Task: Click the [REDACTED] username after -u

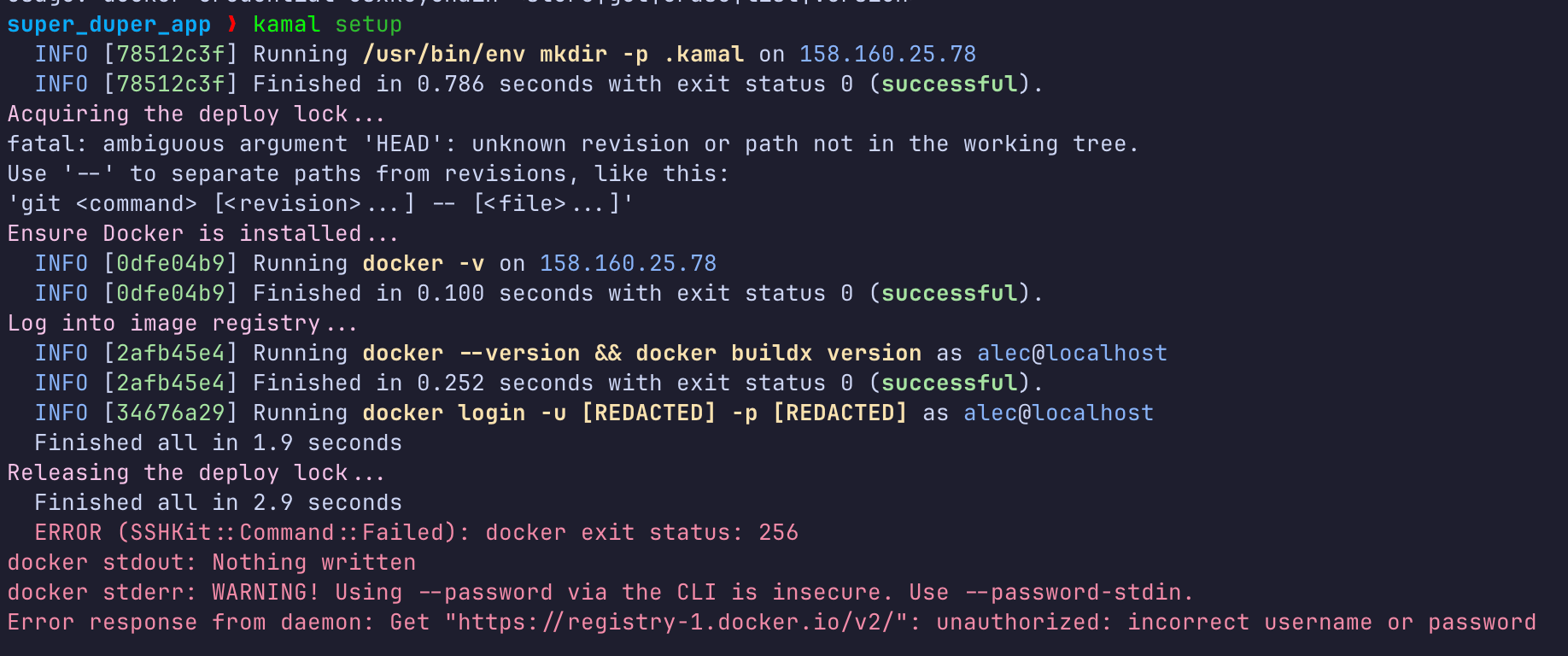Action: coord(648,413)
